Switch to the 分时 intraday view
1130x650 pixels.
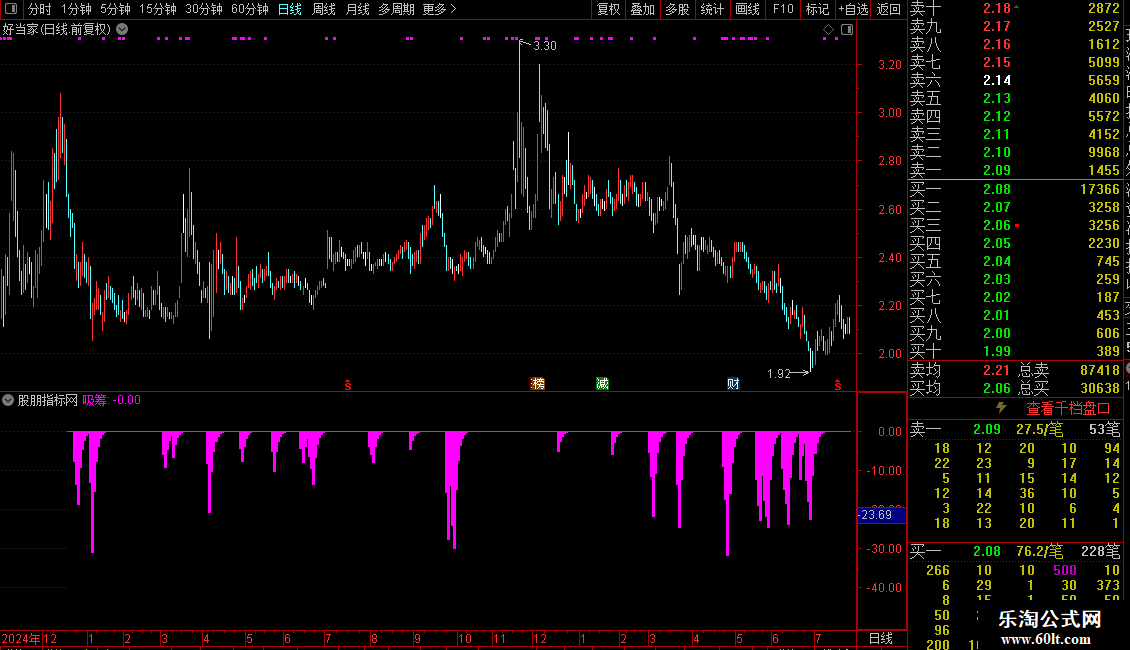tap(40, 9)
